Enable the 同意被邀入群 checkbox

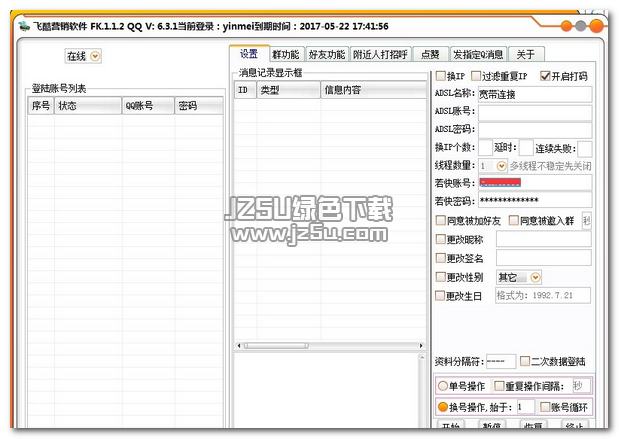coord(513,220)
